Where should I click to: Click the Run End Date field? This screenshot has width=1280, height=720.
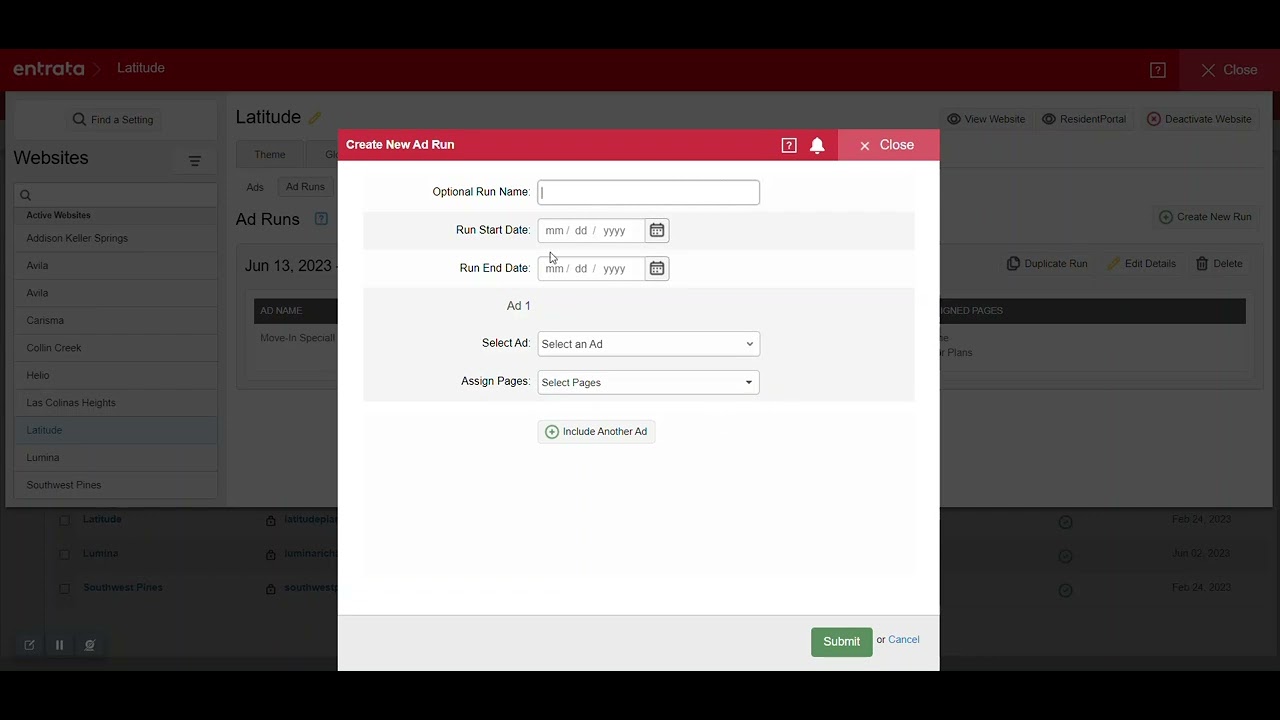[592, 268]
